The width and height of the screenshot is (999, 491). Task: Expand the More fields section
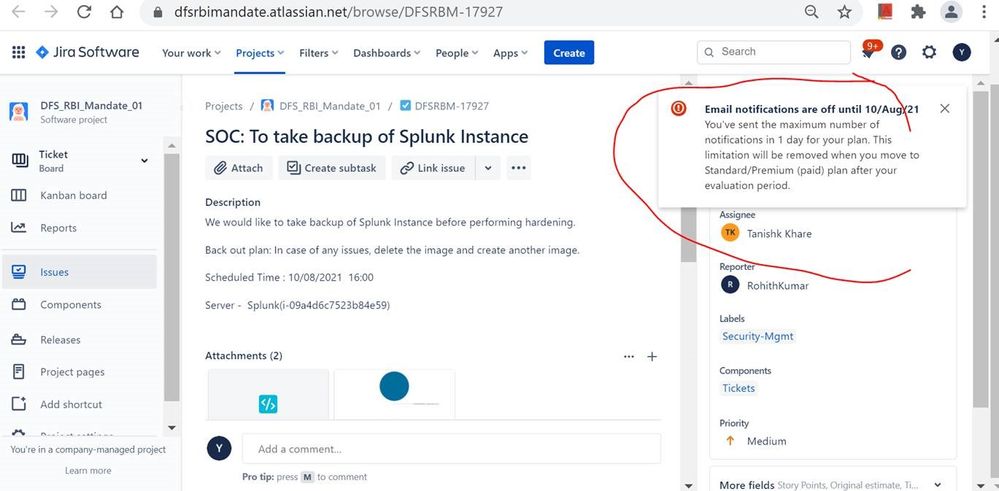[x=833, y=485]
